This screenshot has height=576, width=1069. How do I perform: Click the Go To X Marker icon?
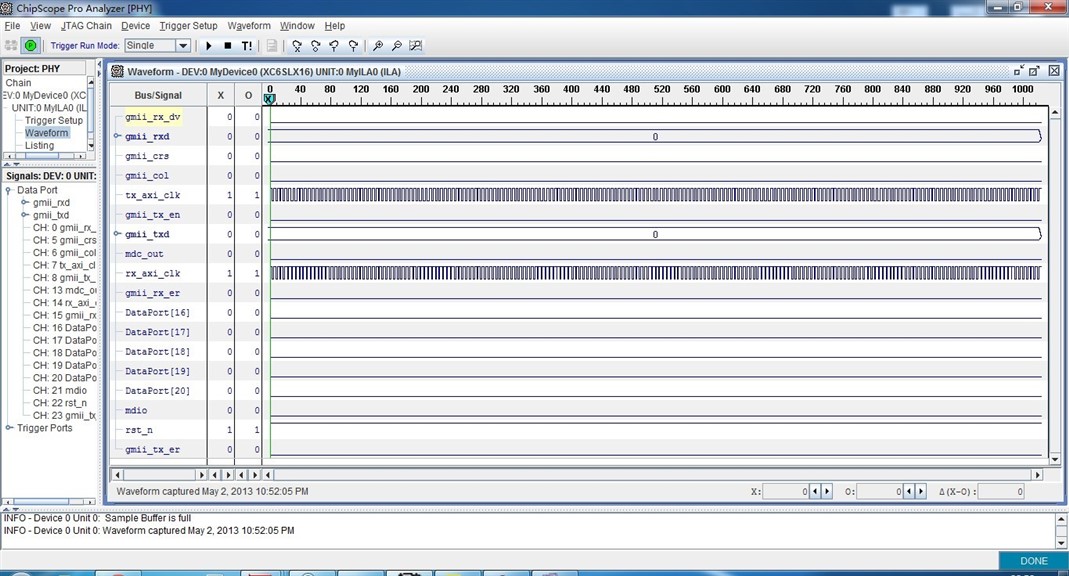coord(297,46)
